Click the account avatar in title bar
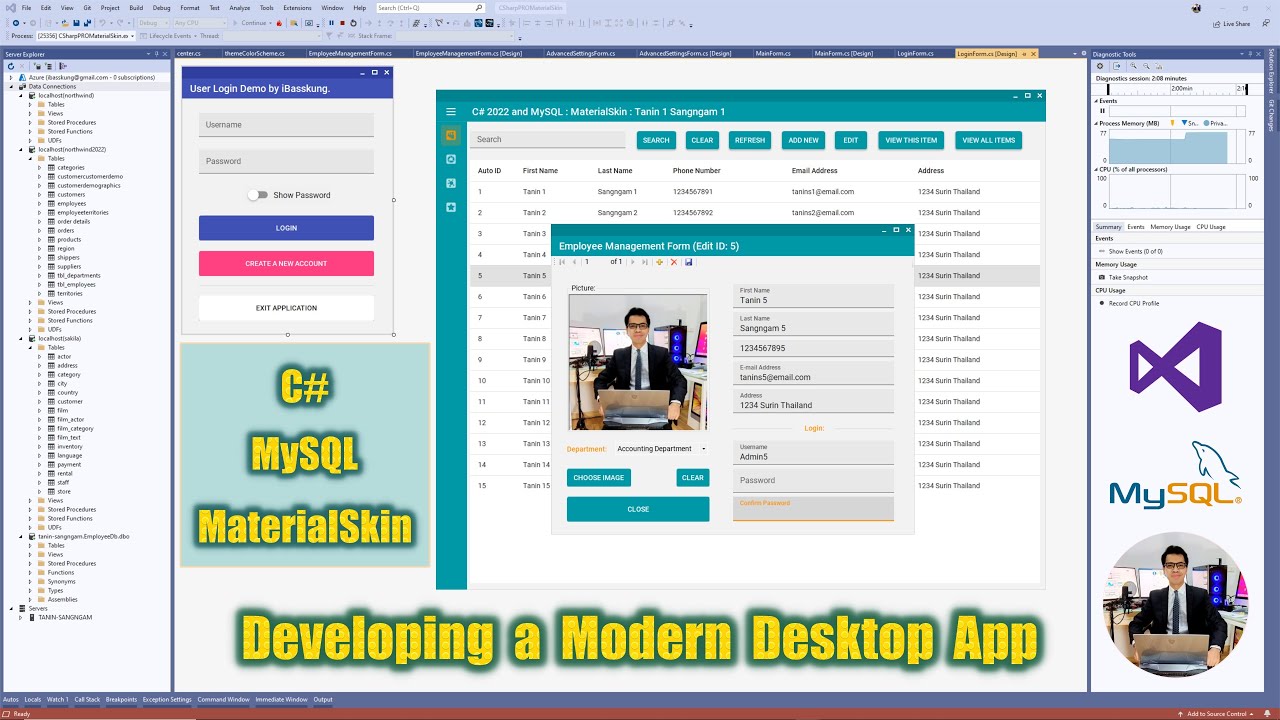Viewport: 1280px width, 720px height. click(x=1197, y=8)
